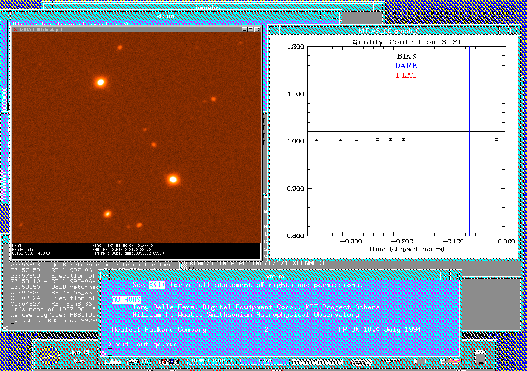Click the title bar of the plot window
This screenshot has width=527, height=371.
tap(393, 31)
